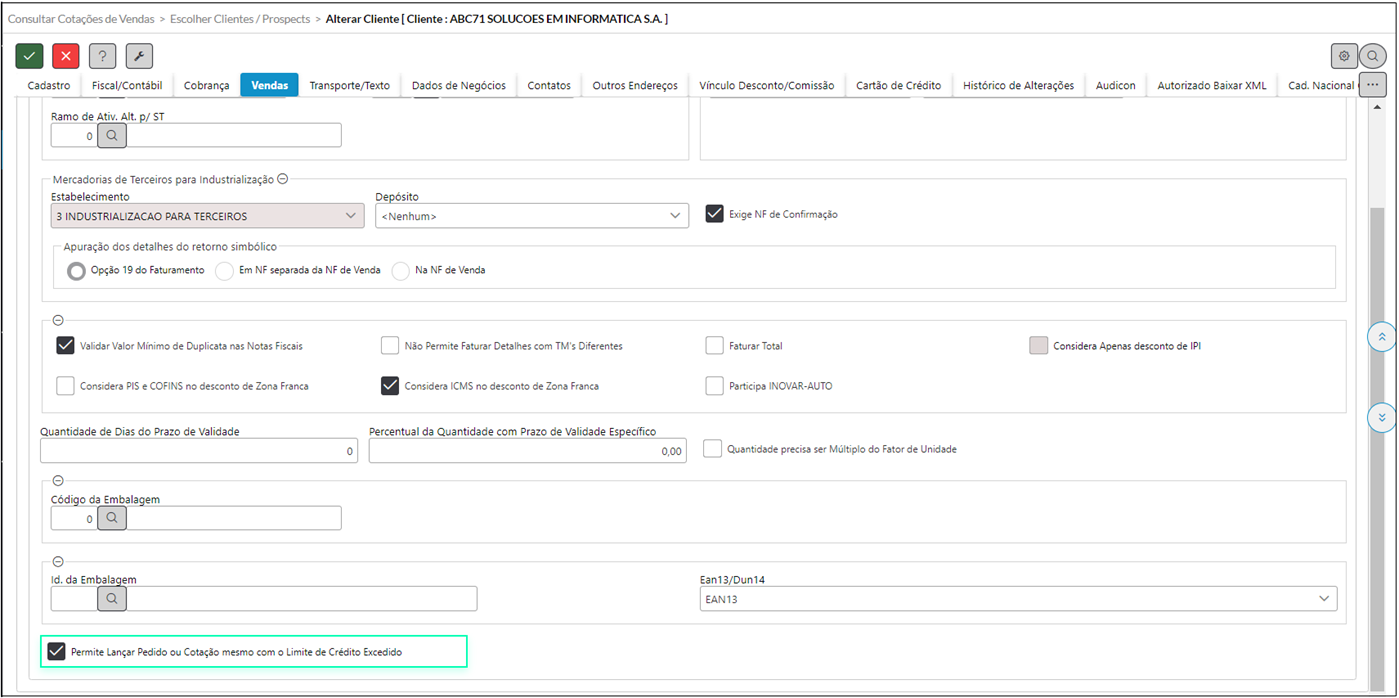Click the scroll-to-top double chevron button
Viewport: 1399px width, 698px height.
(x=1381, y=337)
